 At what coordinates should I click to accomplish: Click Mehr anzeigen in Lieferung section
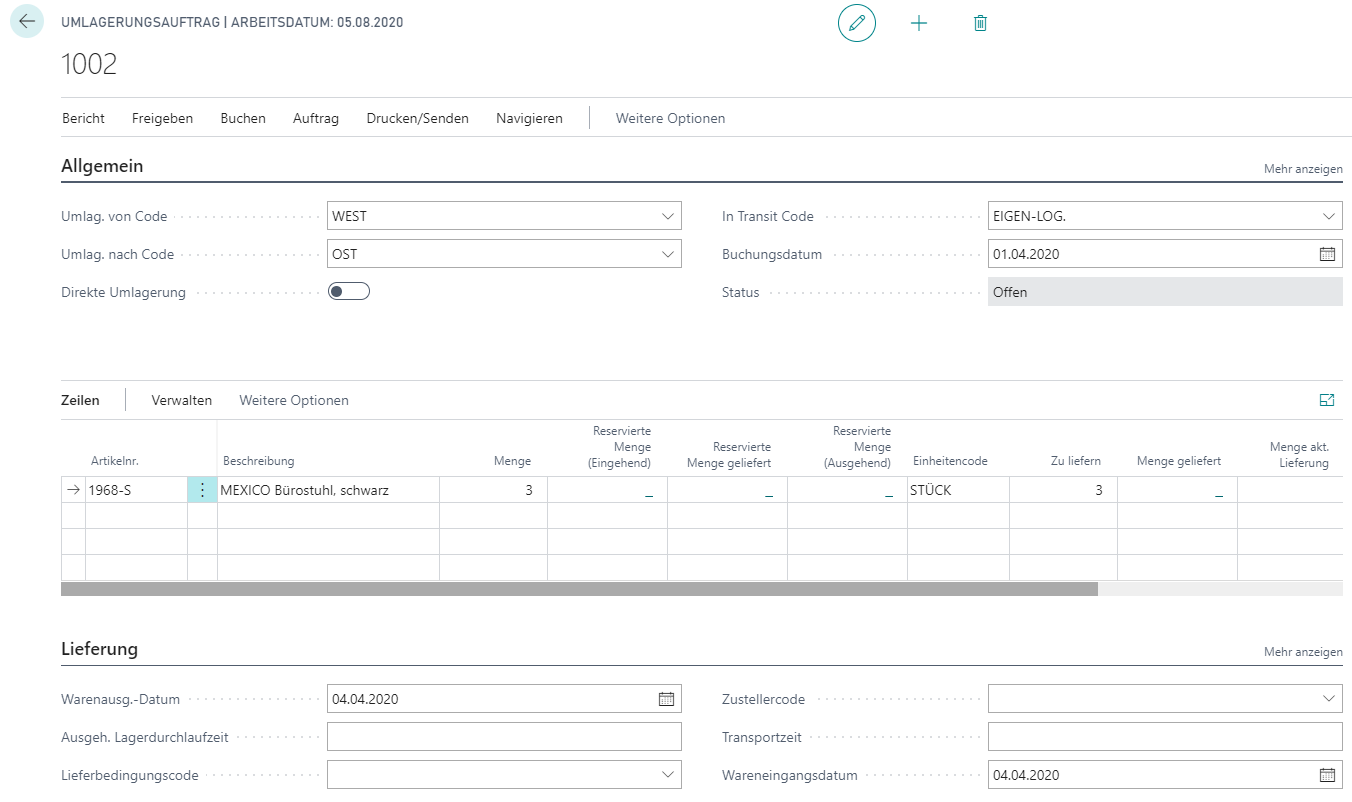pos(1303,652)
